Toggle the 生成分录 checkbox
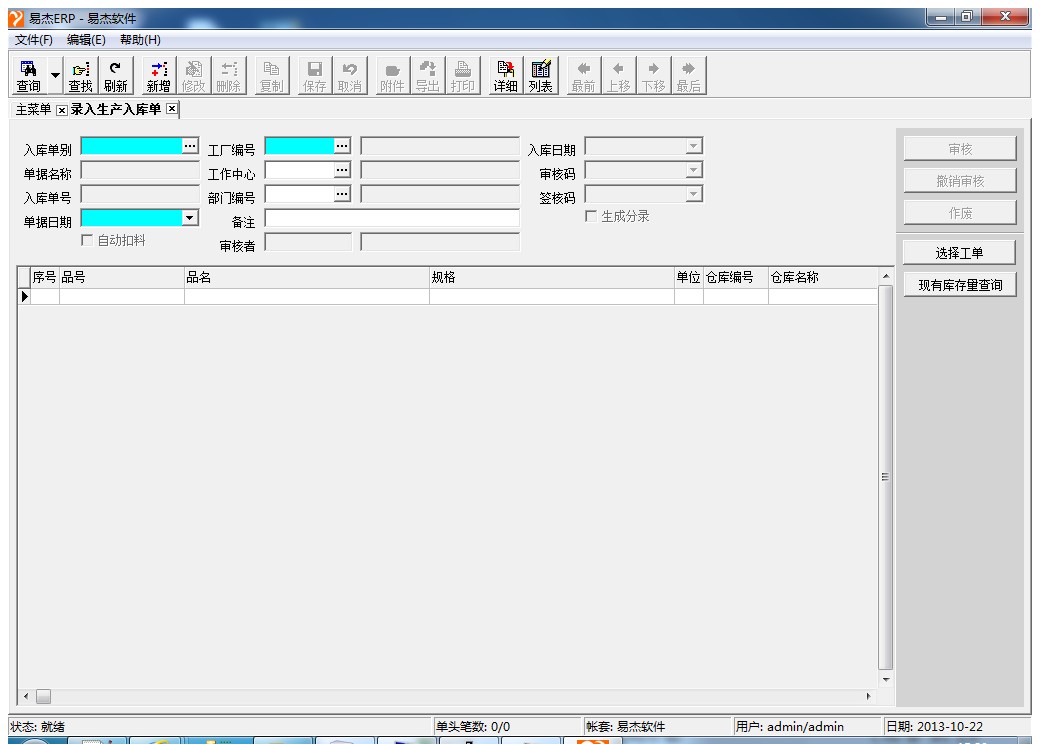This screenshot has width=1040, height=744. (x=592, y=216)
